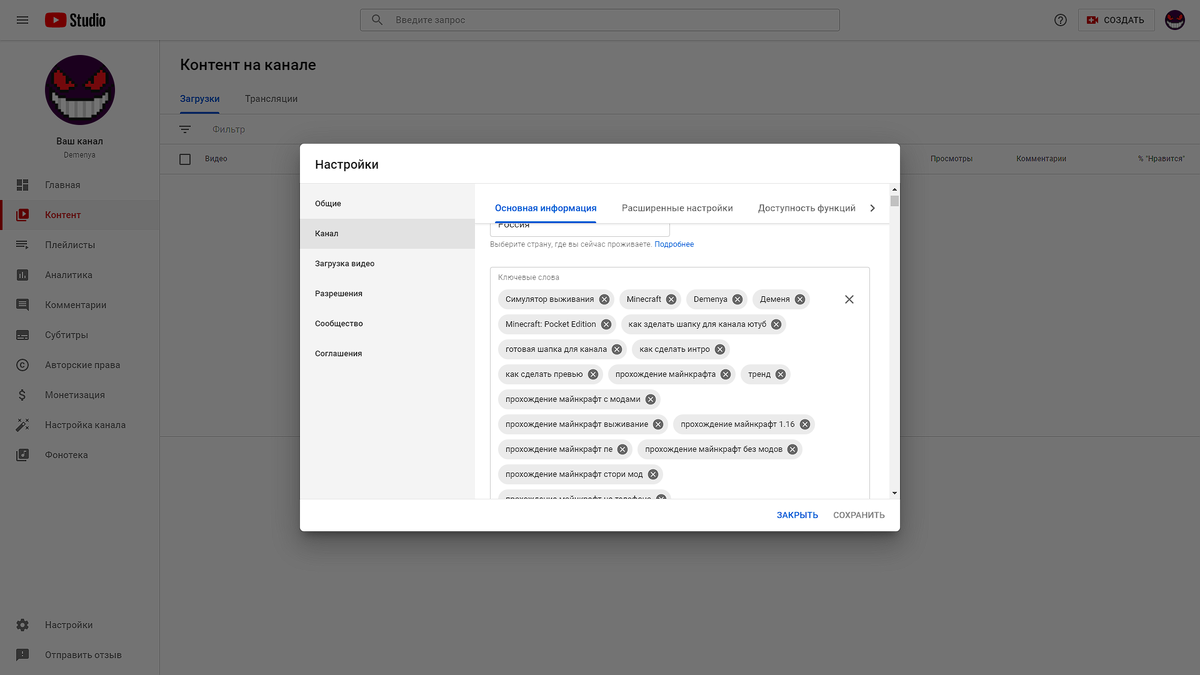
Task: Clear all keywords with the large X
Action: pos(849,299)
